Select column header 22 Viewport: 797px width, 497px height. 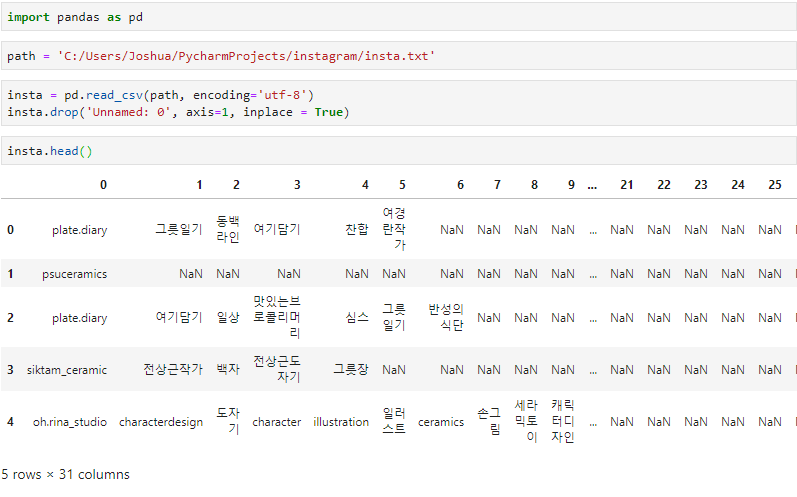point(664,185)
